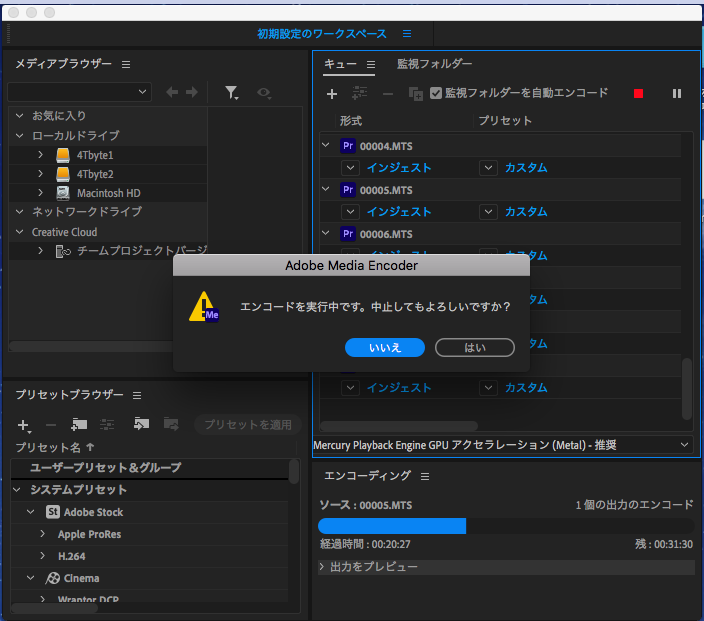Click delete preset minus icon
The height and width of the screenshot is (621, 704).
tap(51, 425)
